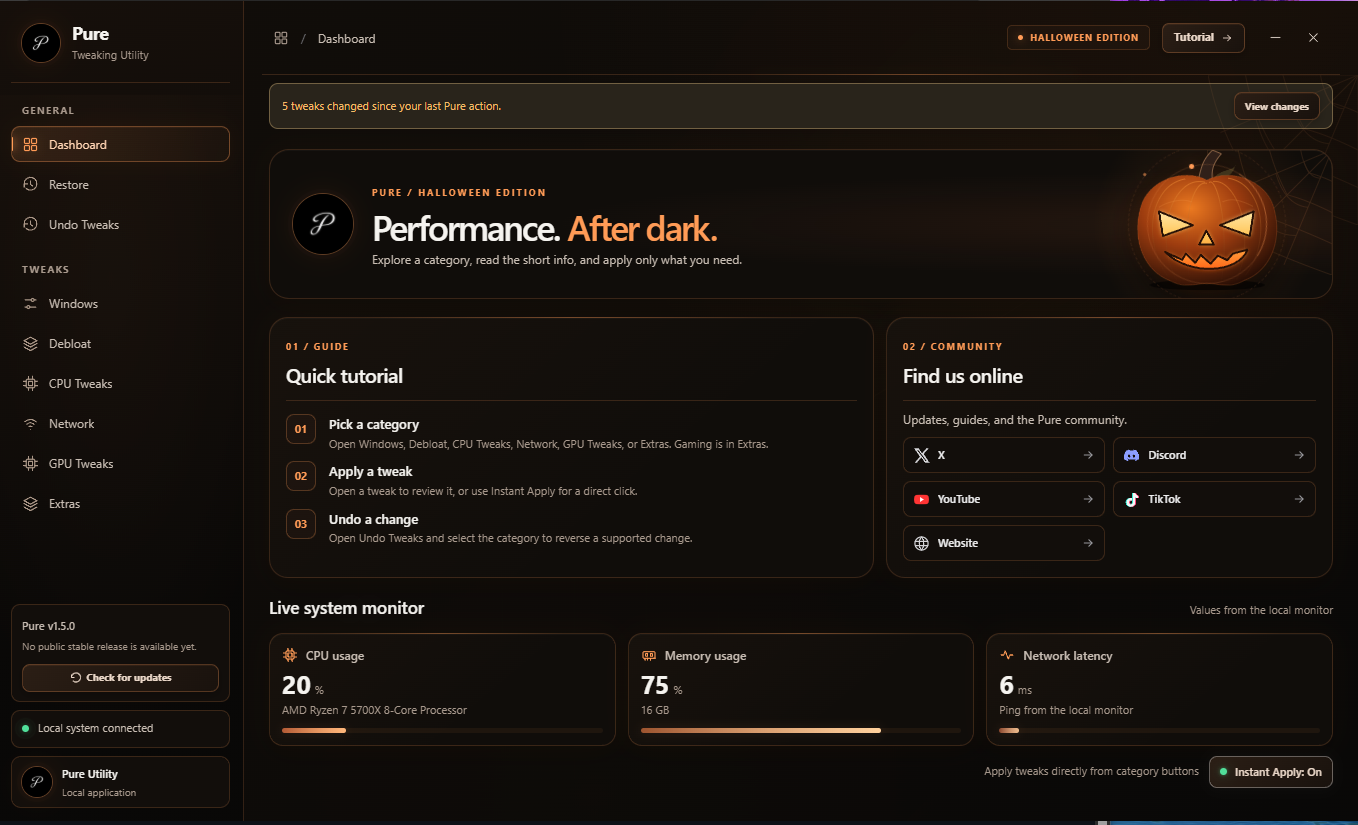
Task: Click the Memory usage icon
Action: point(649,656)
